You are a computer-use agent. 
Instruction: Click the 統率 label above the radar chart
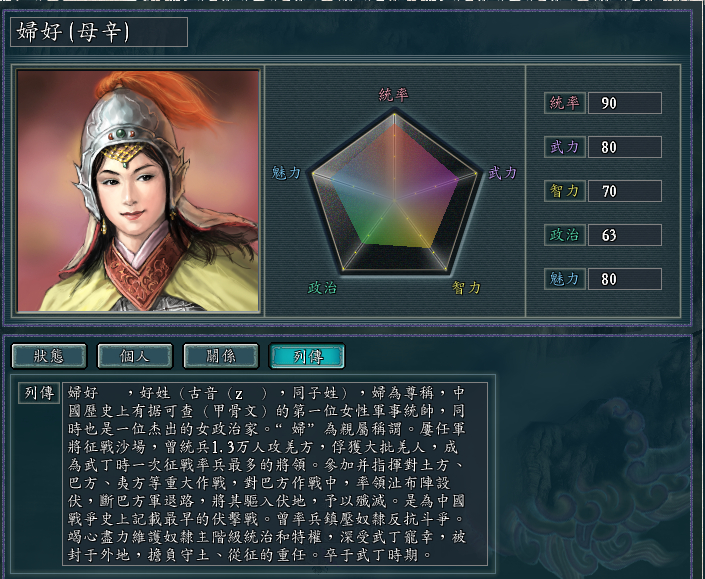coord(393,95)
